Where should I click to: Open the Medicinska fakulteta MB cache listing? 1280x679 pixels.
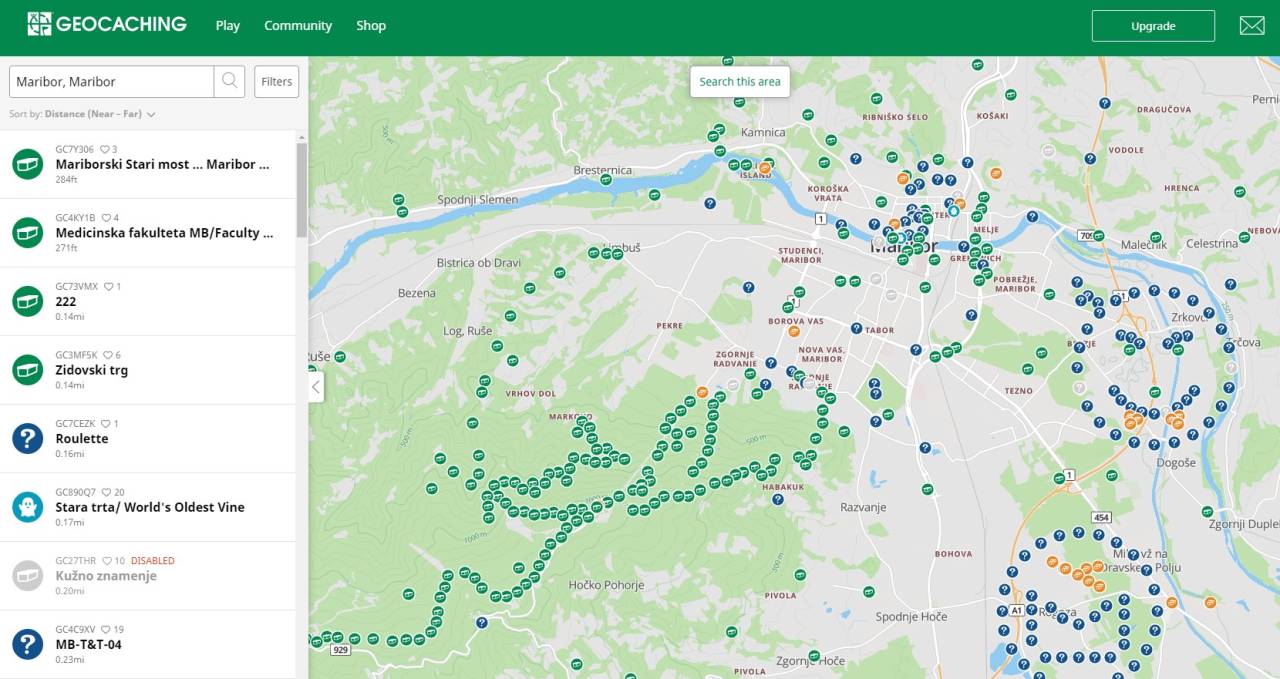click(x=164, y=233)
